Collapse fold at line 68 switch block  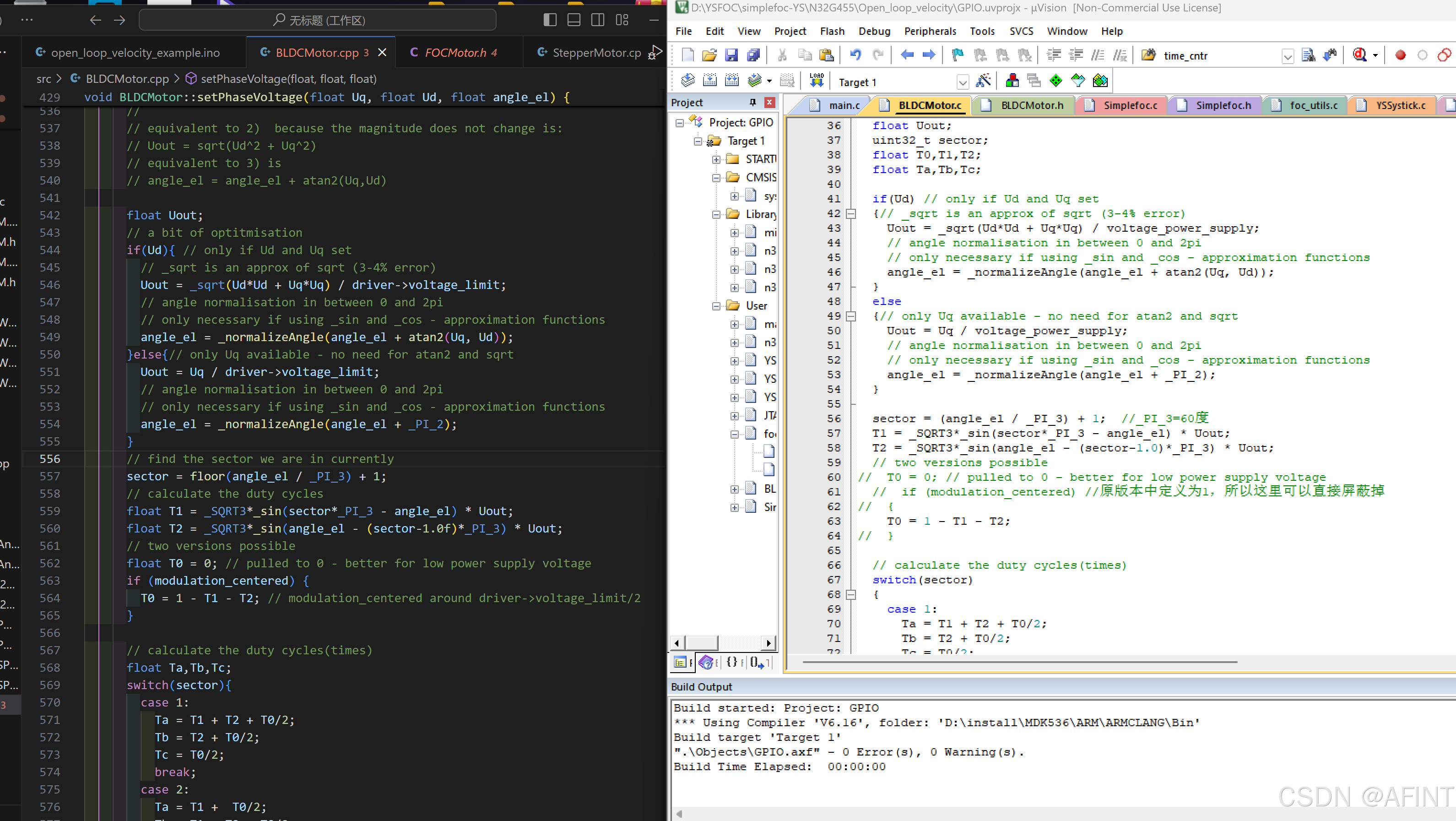[x=850, y=594]
